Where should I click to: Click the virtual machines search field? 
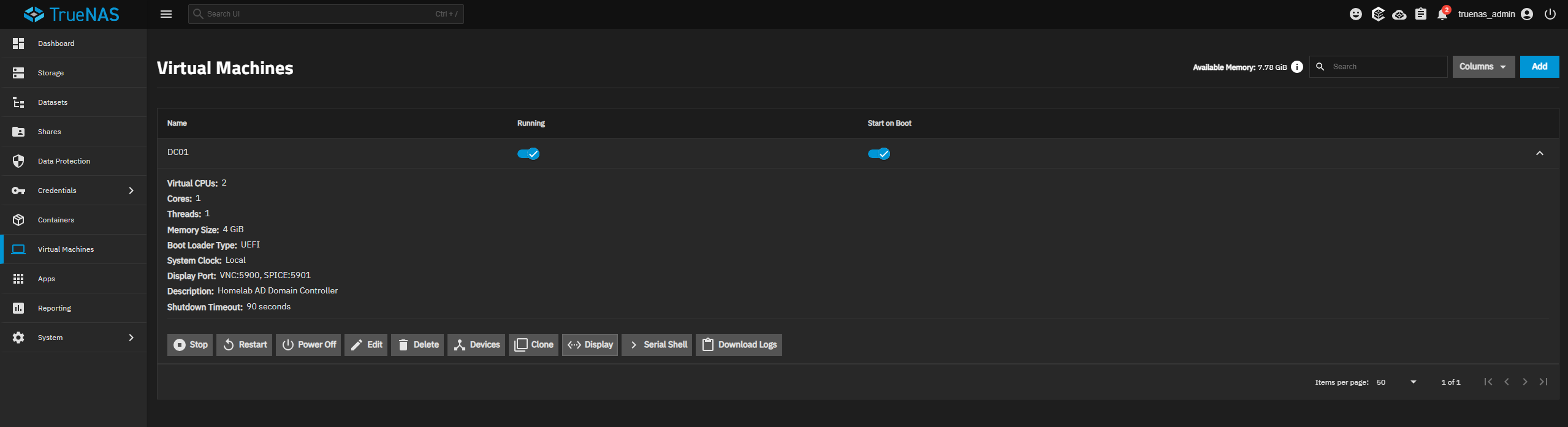coord(1379,67)
